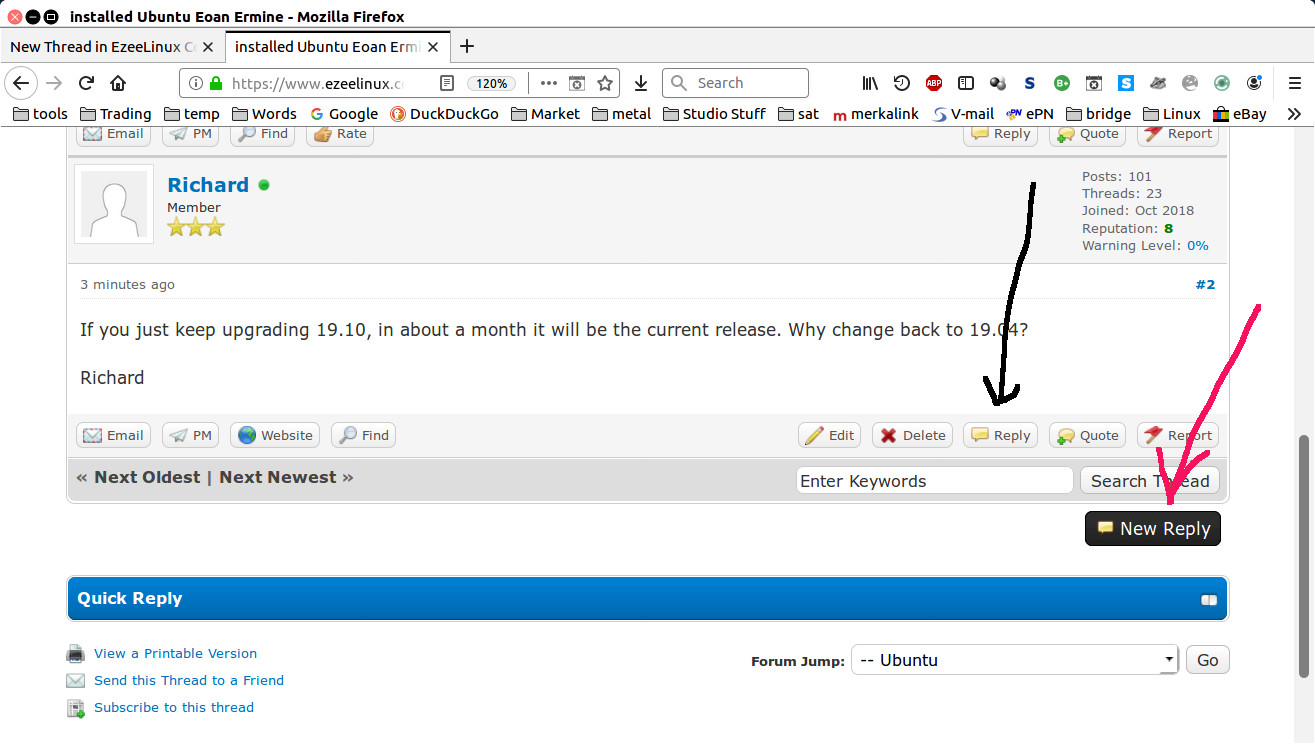Screen dimensions: 1315x744
Task: Open the Firefox home page
Action: tap(118, 83)
